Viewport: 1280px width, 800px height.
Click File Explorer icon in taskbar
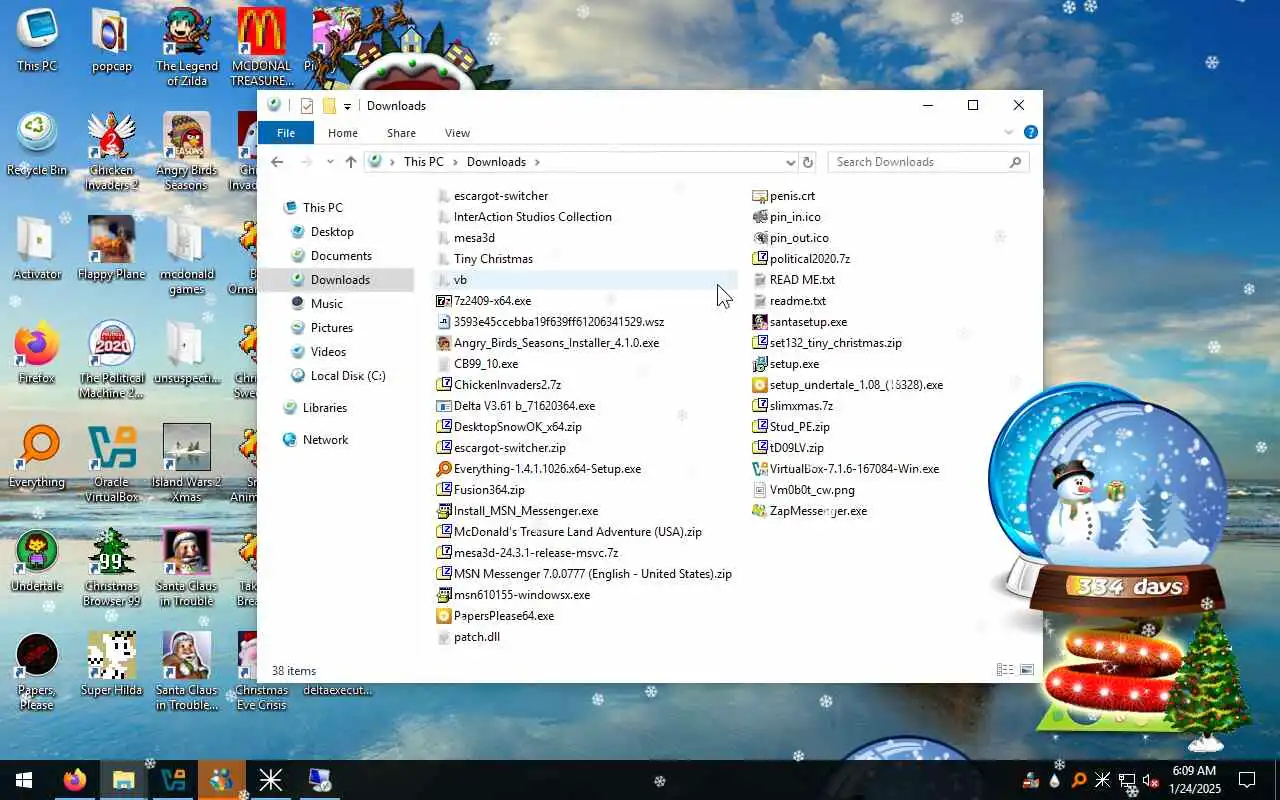(124, 779)
